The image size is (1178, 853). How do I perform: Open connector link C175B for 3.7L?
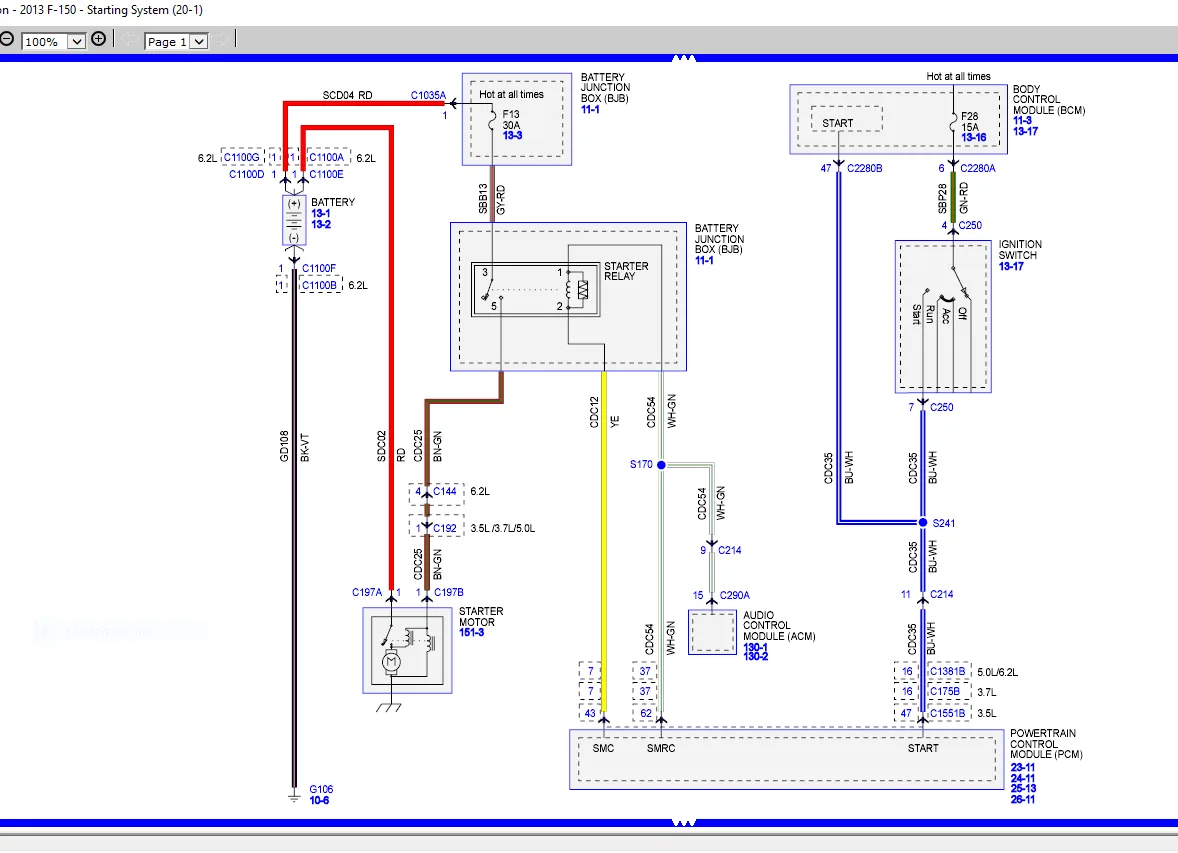pyautogui.click(x=944, y=691)
